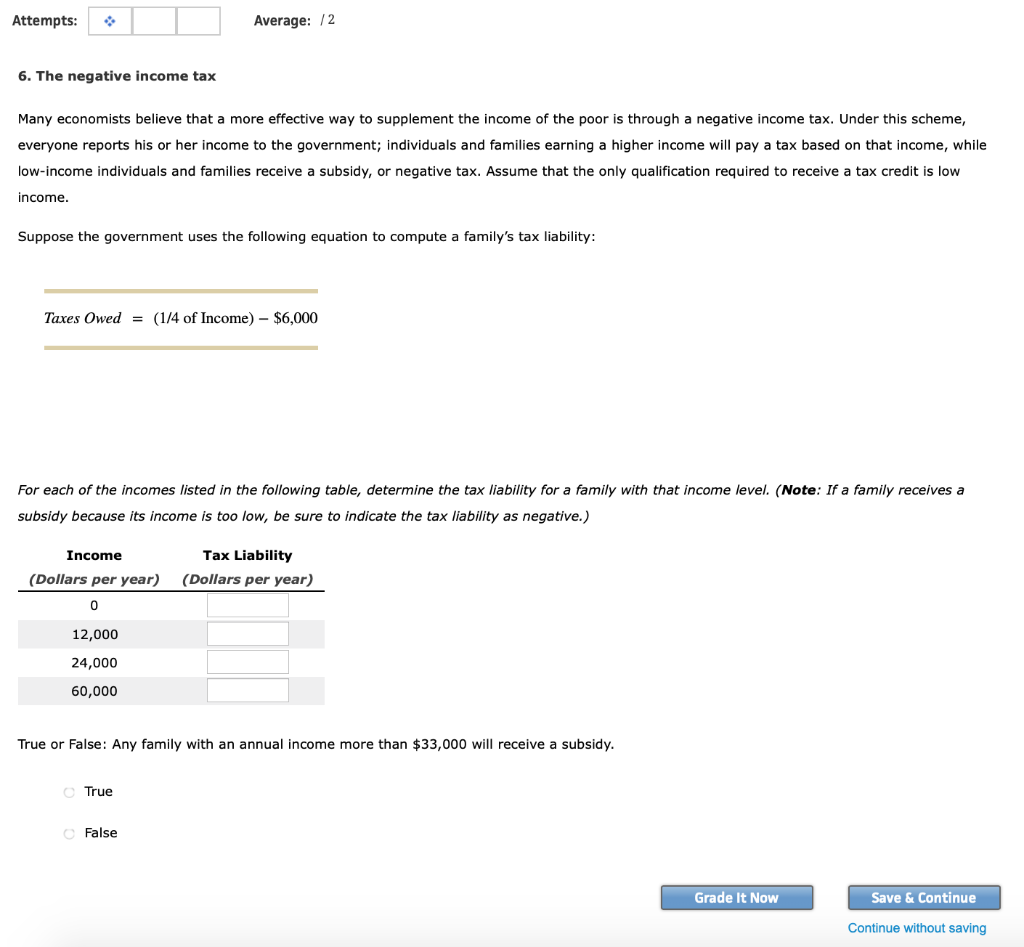Click the tax liability field for 24,000
This screenshot has width=1024, height=947.
click(x=247, y=661)
